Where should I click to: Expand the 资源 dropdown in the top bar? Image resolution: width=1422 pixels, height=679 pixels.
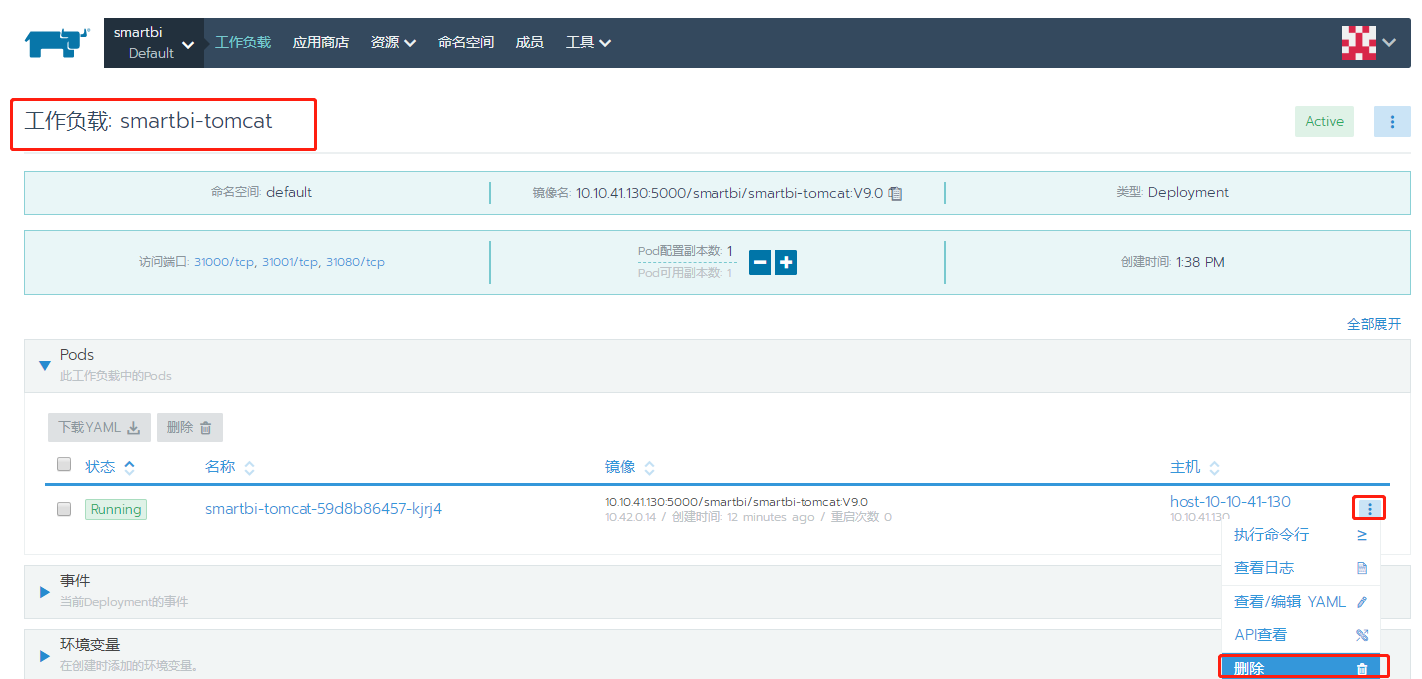pos(393,42)
